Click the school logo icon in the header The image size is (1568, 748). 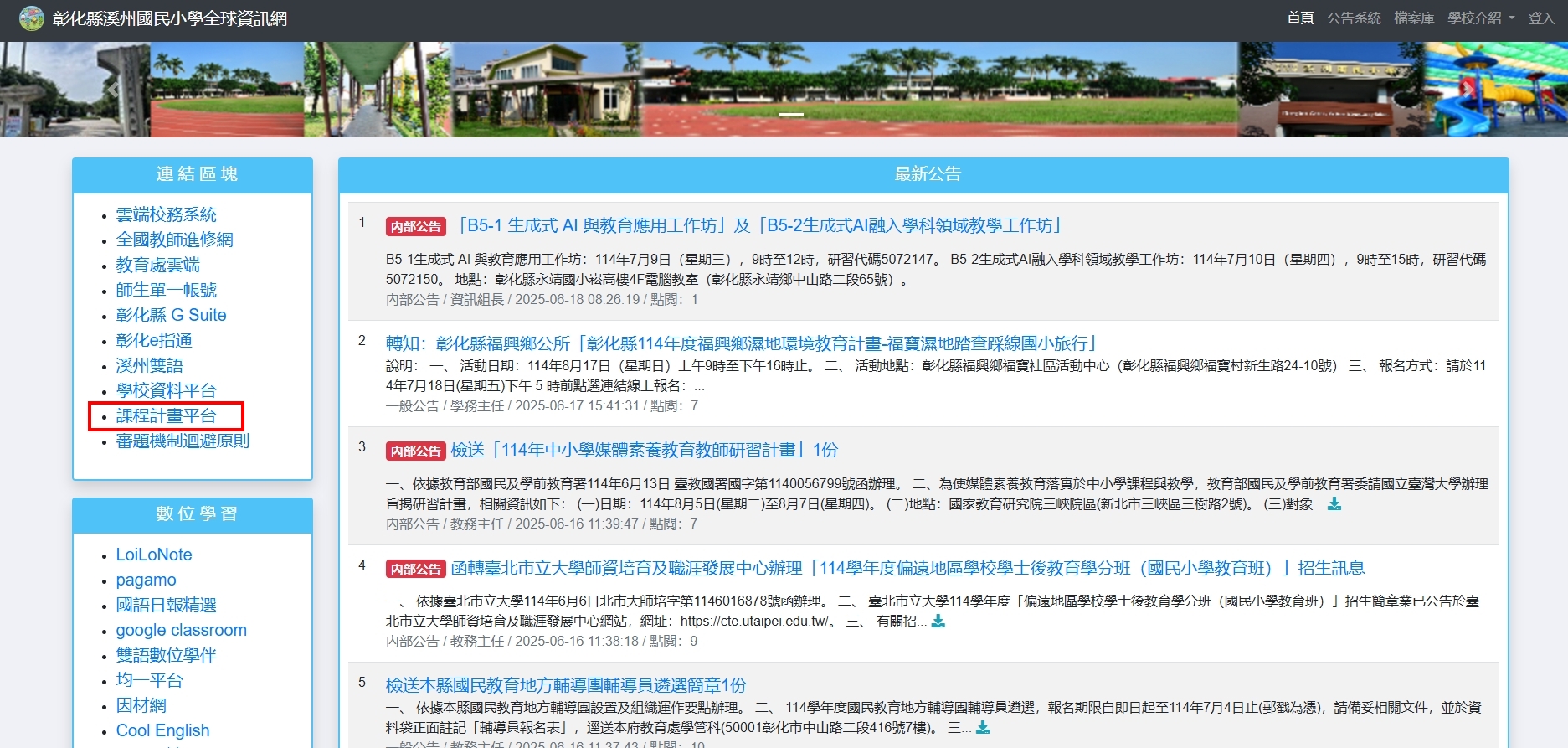pyautogui.click(x=31, y=18)
